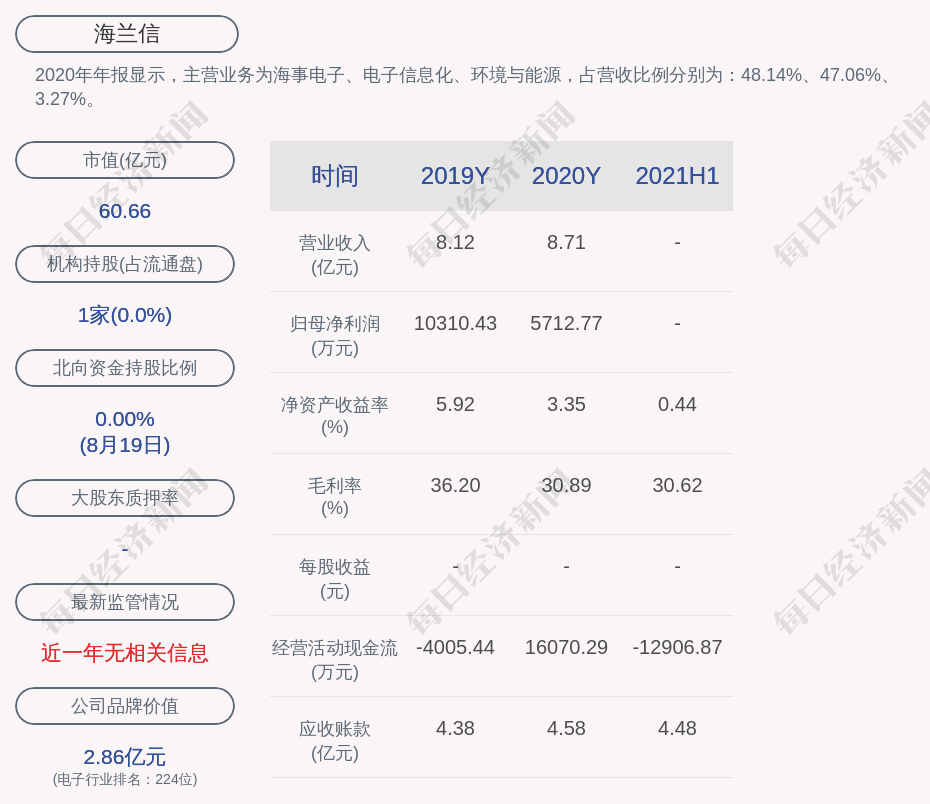Click the 海兰信 company name badge
This screenshot has height=804, width=930.
(127, 34)
